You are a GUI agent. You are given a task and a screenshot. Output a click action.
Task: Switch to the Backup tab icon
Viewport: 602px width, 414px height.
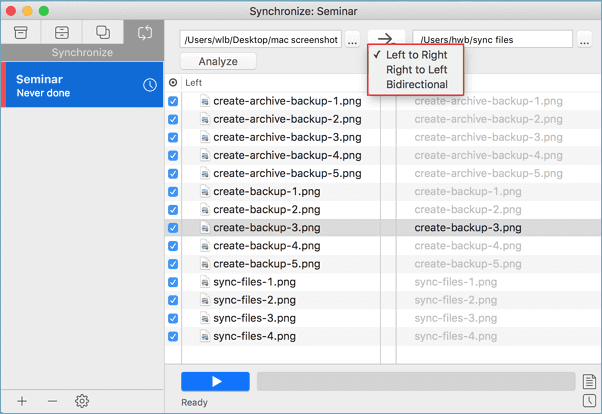[x=62, y=32]
